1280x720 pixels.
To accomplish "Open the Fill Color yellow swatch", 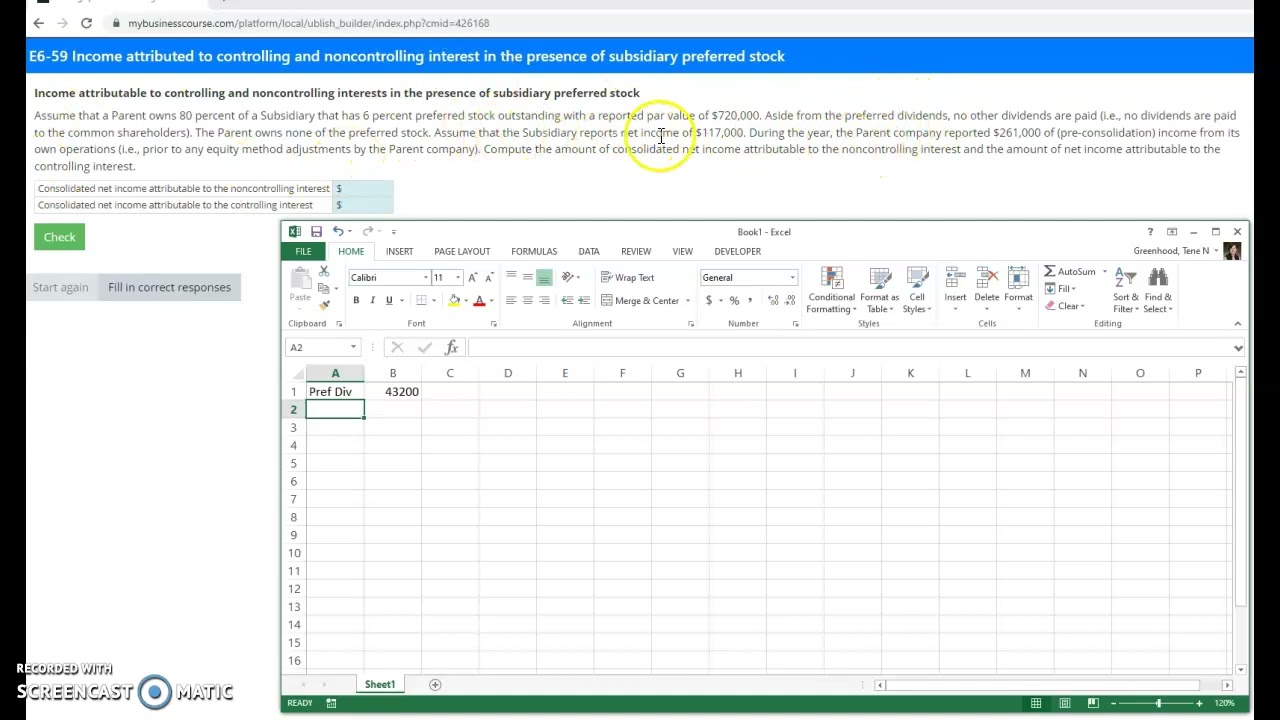I will click(x=454, y=300).
